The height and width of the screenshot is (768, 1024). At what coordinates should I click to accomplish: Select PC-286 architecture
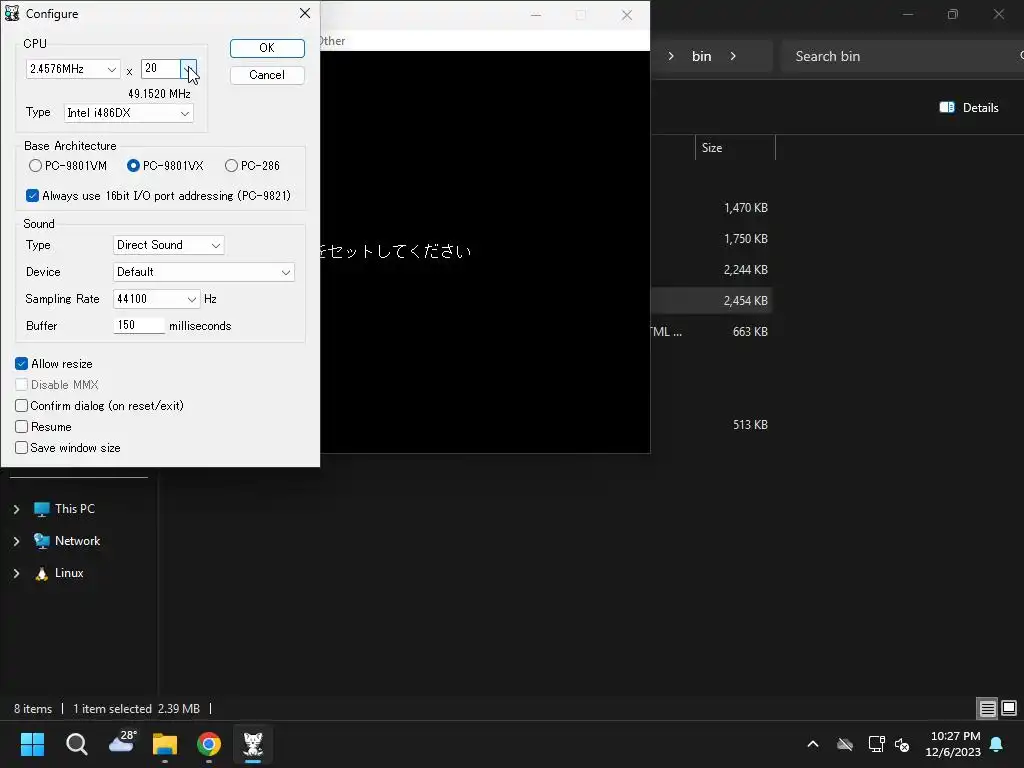point(252,166)
